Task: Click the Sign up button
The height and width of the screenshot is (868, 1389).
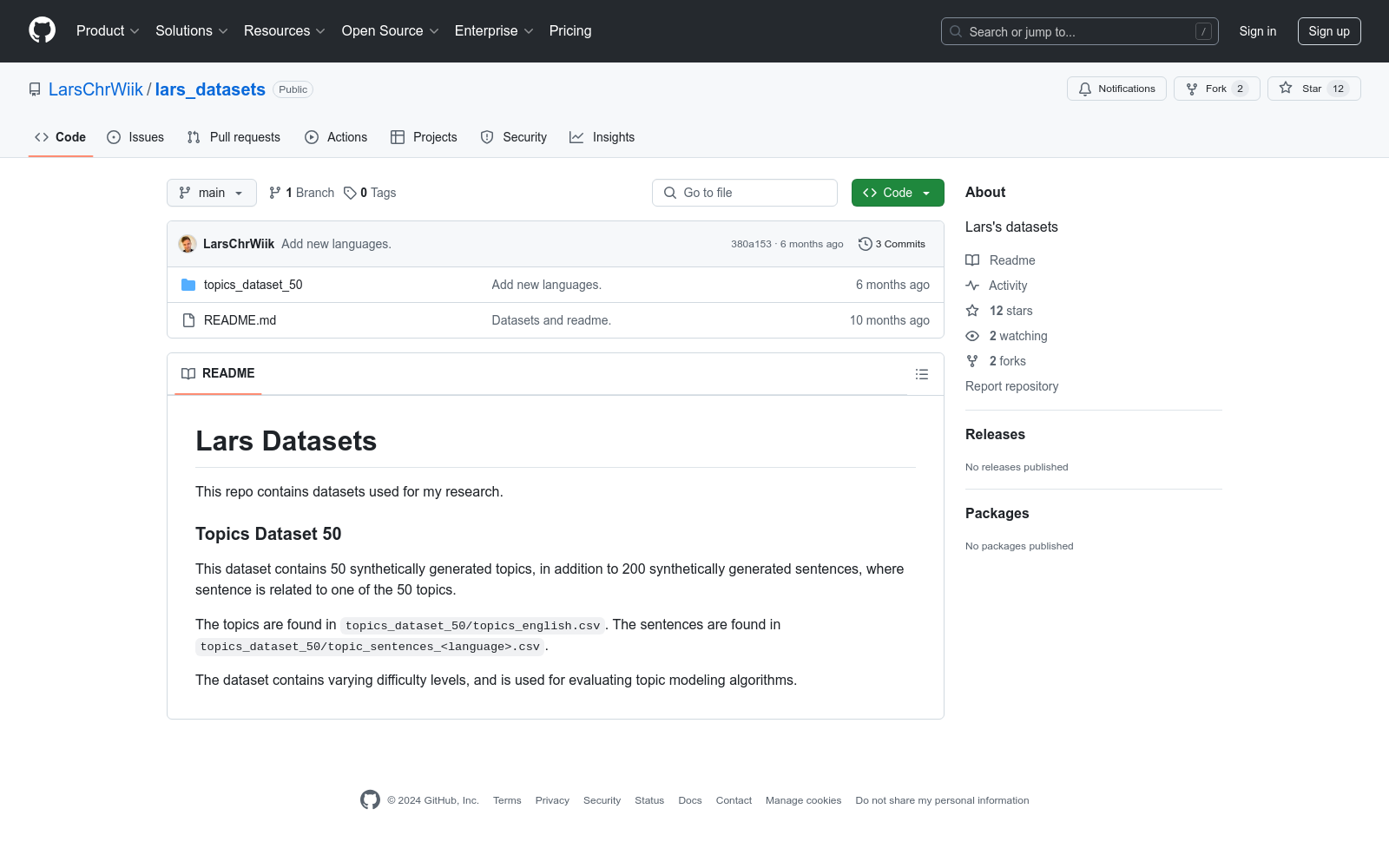Action: [1329, 31]
